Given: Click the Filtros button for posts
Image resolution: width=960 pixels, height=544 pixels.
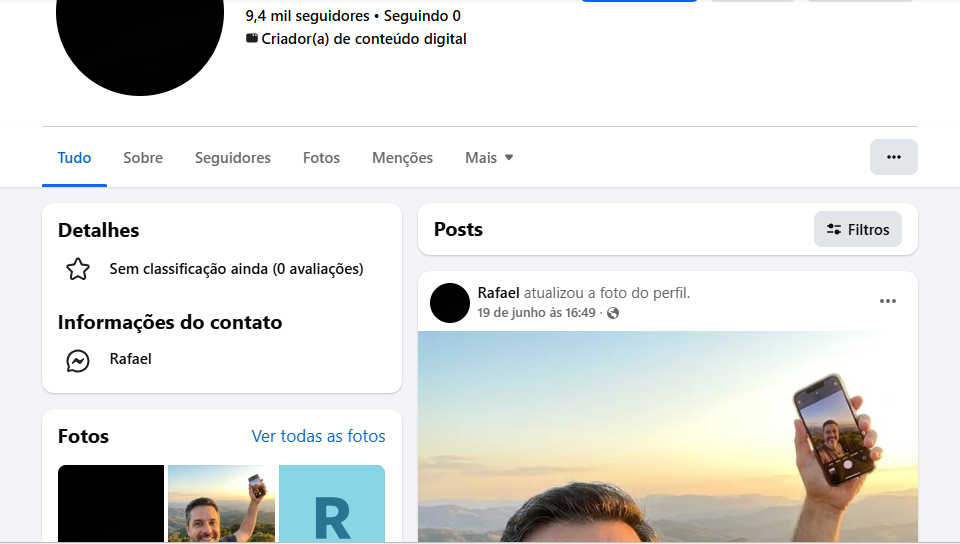Looking at the screenshot, I should (x=857, y=229).
